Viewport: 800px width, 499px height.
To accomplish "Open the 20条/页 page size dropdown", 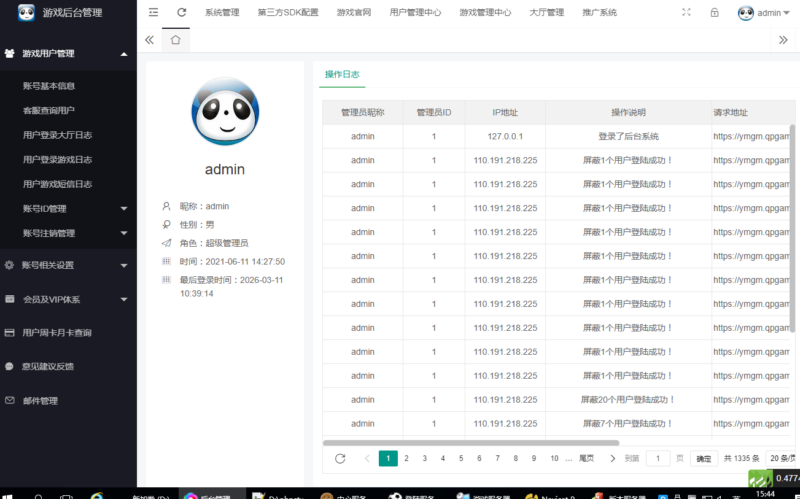I will point(782,458).
